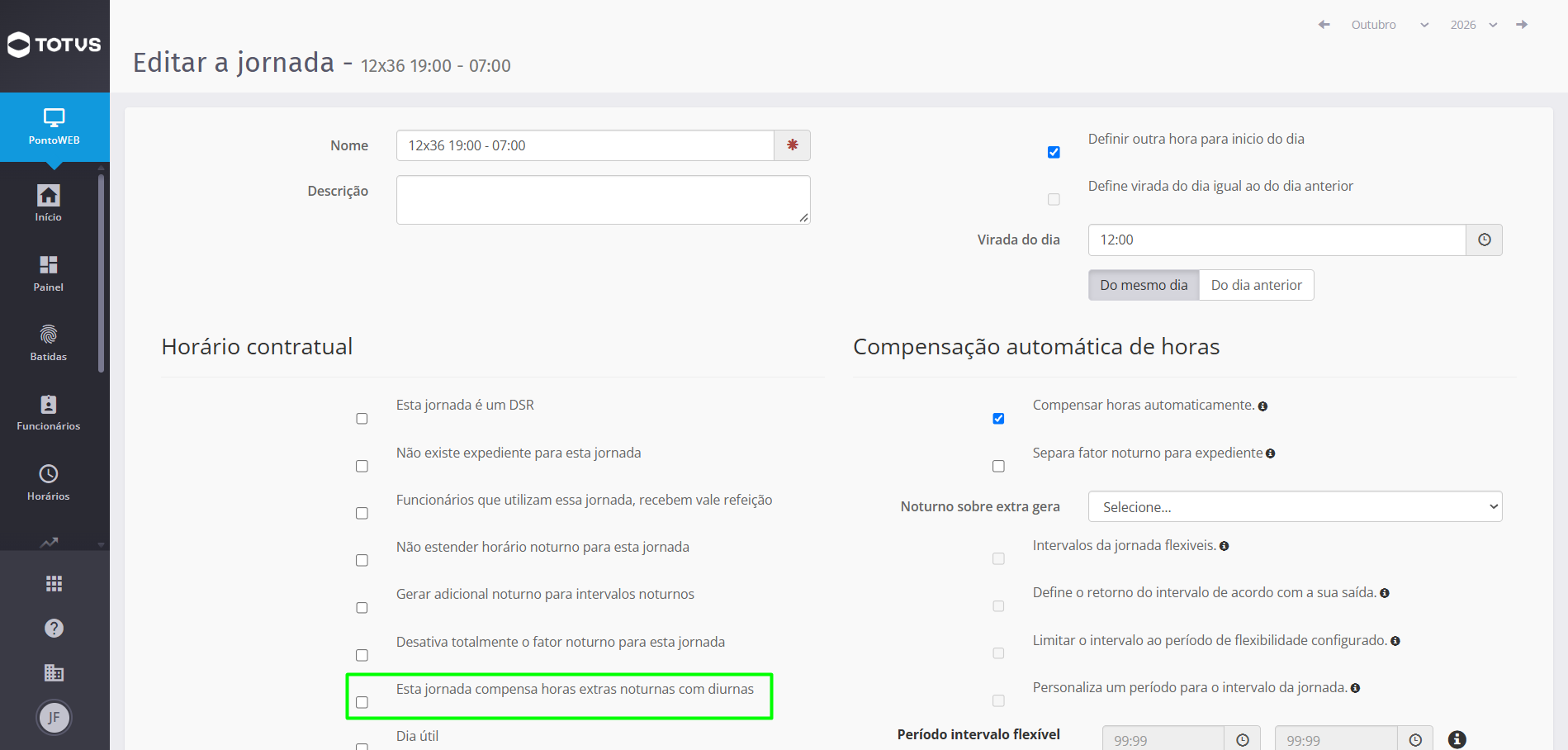1568x750 pixels.
Task: Show info for Período intervalo flexível
Action: coord(1457,739)
